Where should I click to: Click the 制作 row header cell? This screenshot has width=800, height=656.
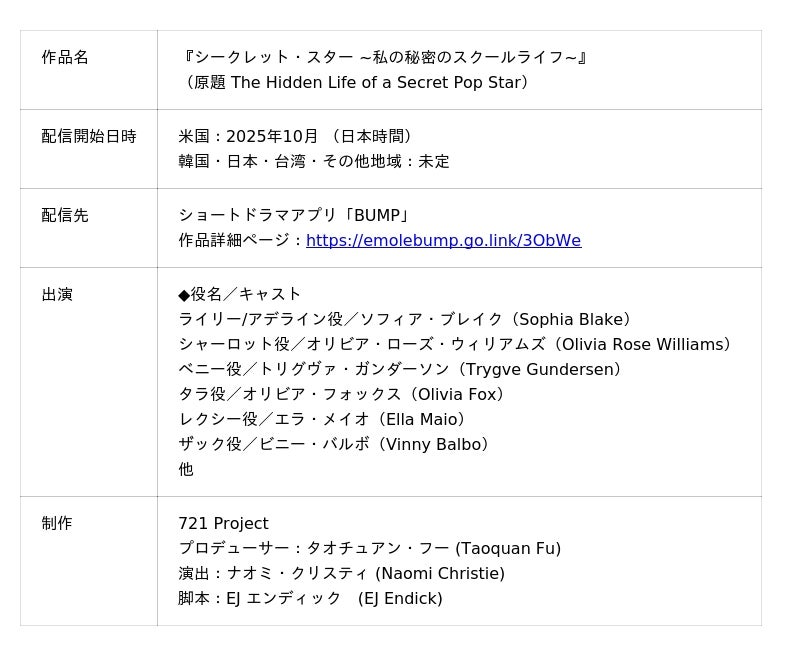(x=57, y=524)
